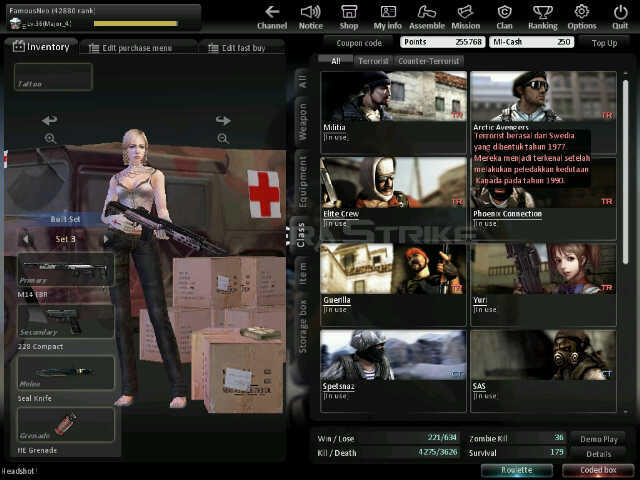The image size is (640, 480).
Task: Click the Points balance field
Action: (442, 42)
